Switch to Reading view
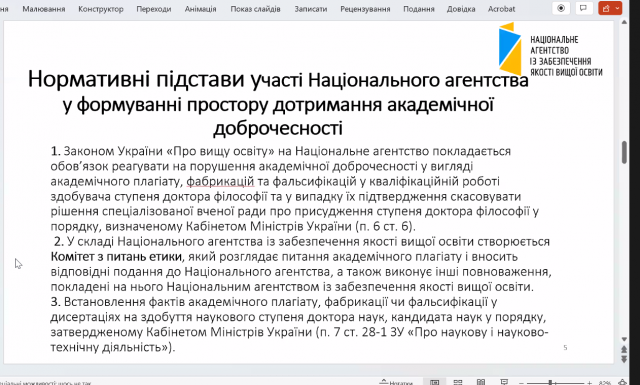This screenshot has width=640, height=385. tap(481, 382)
